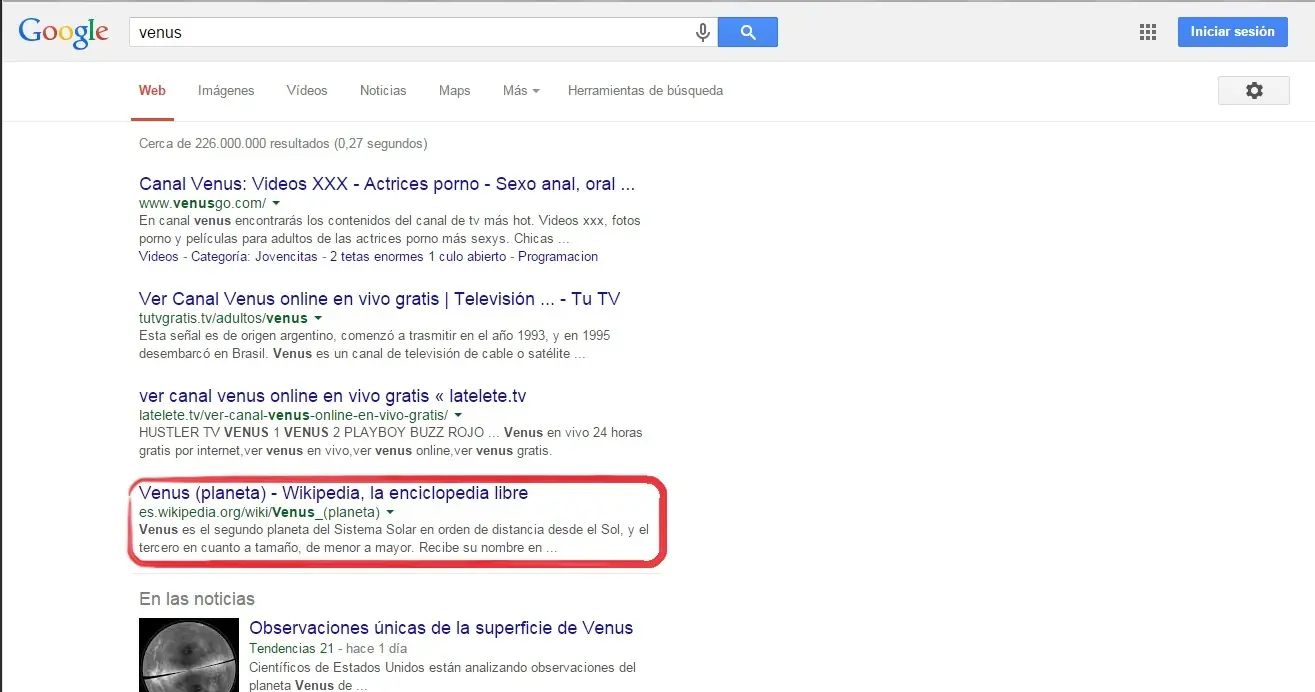Click the Google logo

63,32
